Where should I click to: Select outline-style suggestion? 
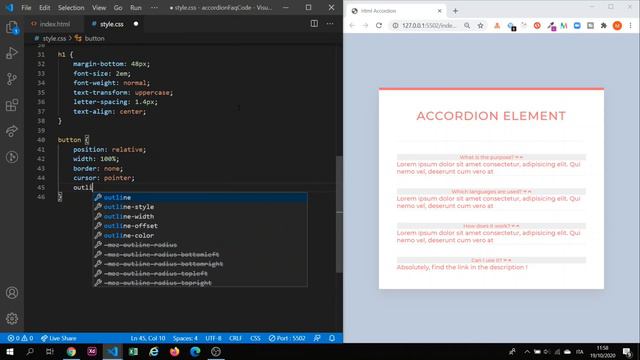tap(200, 207)
